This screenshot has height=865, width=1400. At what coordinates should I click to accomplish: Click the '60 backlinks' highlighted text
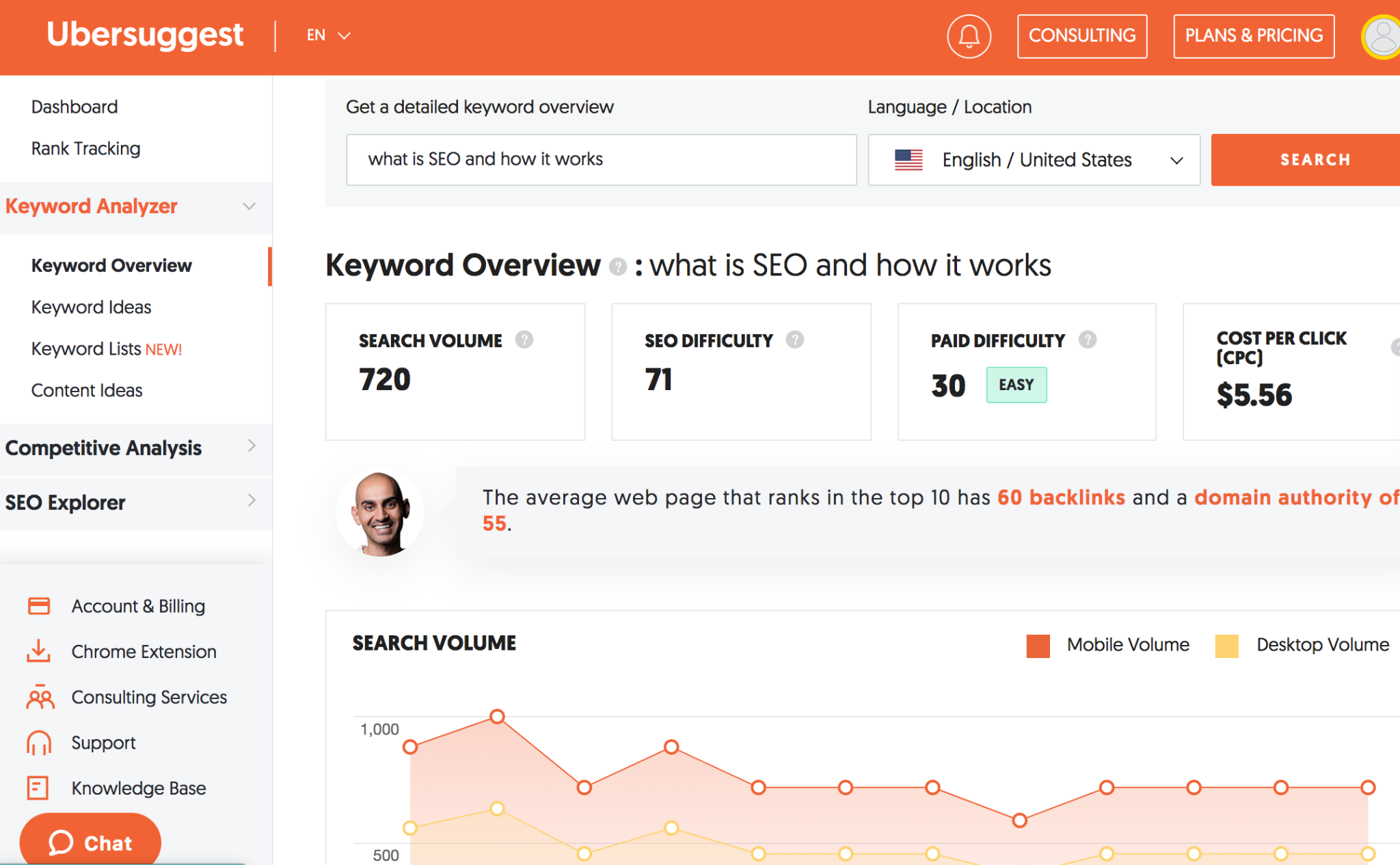point(1061,497)
